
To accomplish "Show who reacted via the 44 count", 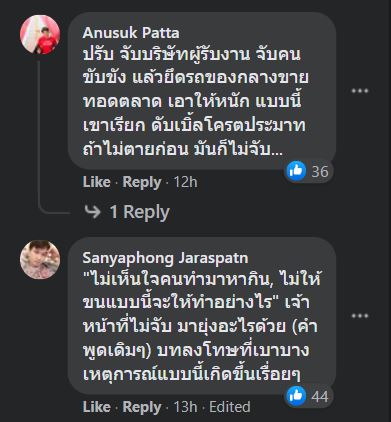I will [x=320, y=397].
